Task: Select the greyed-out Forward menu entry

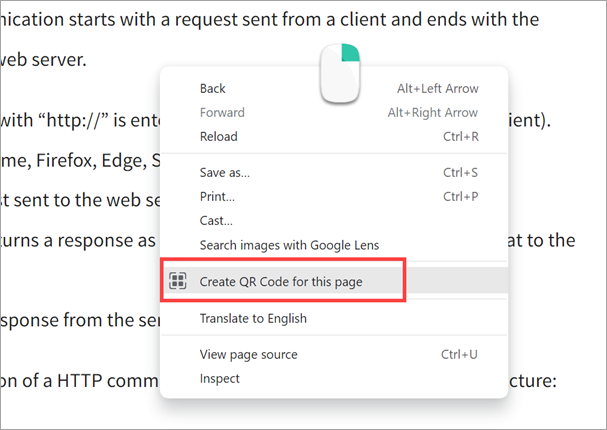Action: 222,113
